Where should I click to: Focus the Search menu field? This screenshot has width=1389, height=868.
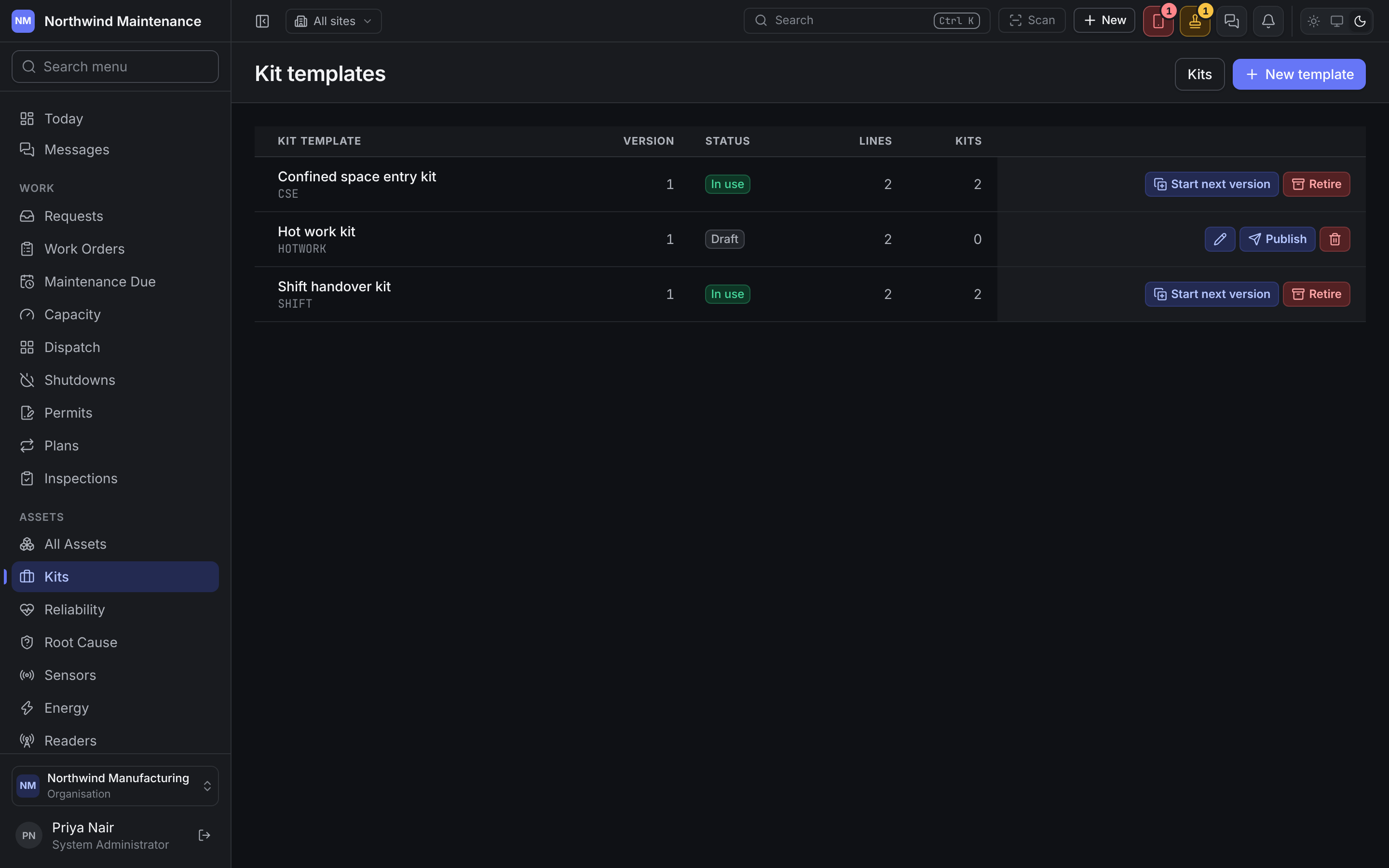coord(115,67)
